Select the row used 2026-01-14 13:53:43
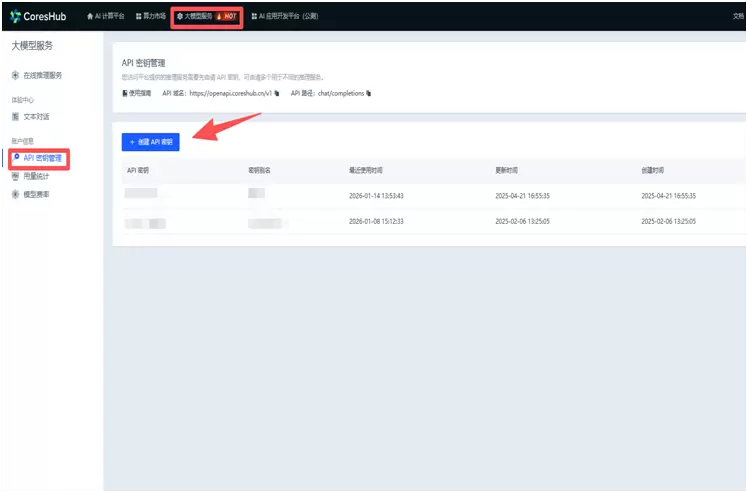This screenshot has height=493, width=748. (x=376, y=195)
